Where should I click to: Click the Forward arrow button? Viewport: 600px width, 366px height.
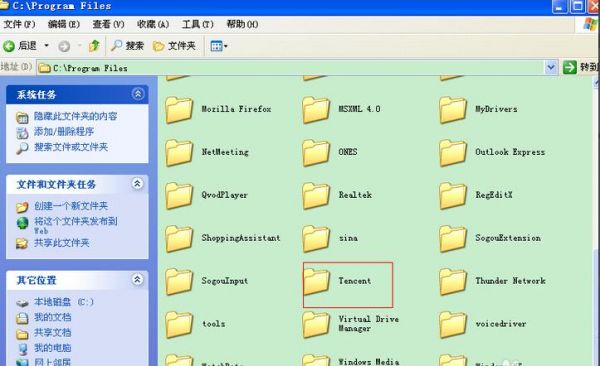64,46
